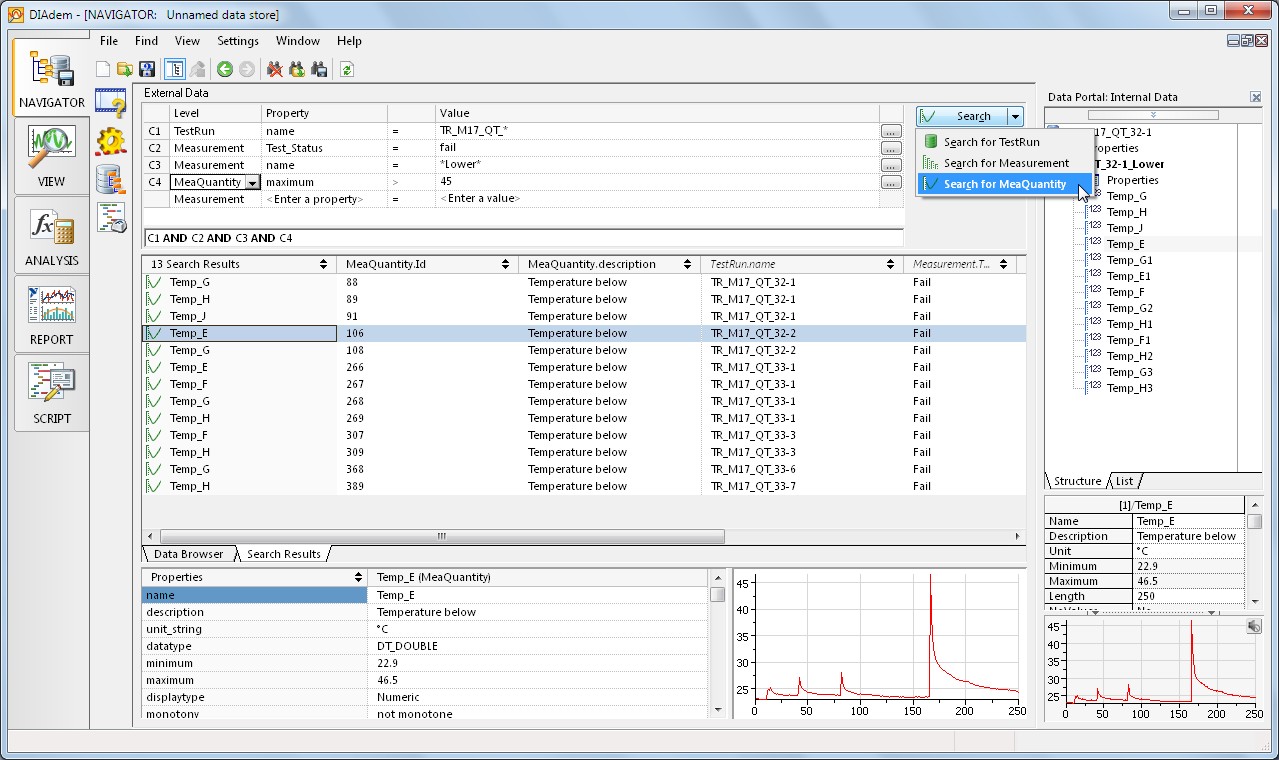
Task: Sort by MeaQuantity.description column arrows
Action: pyautogui.click(x=687, y=264)
